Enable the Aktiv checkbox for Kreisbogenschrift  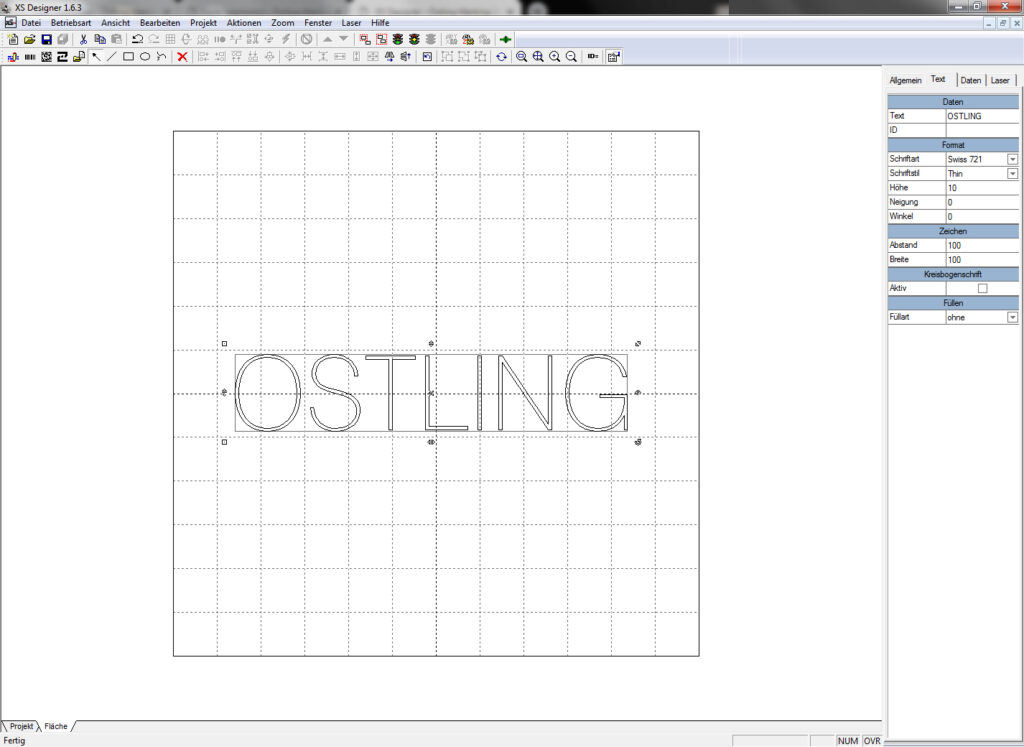982,288
